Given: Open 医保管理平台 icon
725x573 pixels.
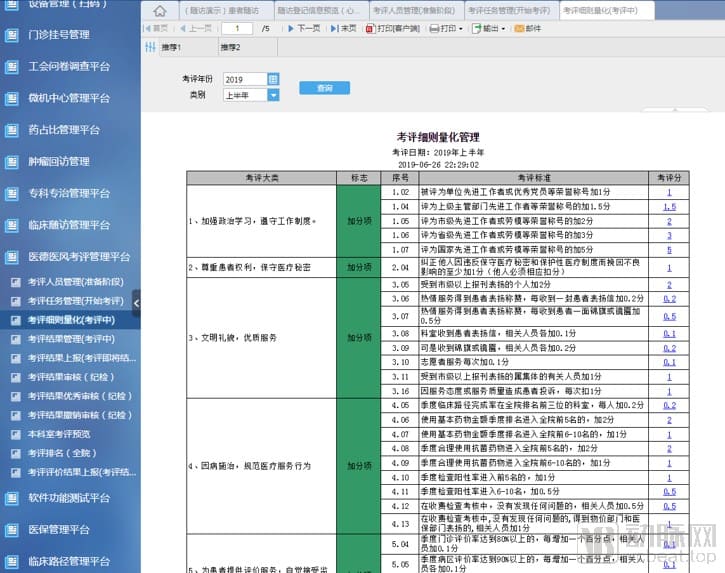Looking at the screenshot, I should (x=12, y=530).
